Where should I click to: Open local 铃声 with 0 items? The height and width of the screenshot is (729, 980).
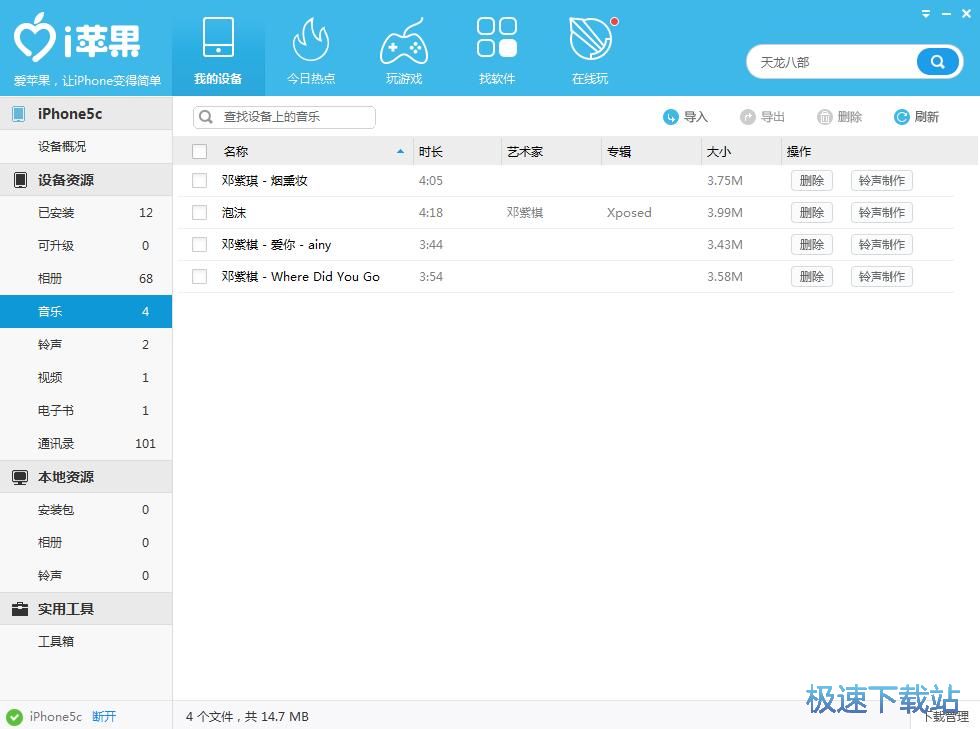click(86, 576)
